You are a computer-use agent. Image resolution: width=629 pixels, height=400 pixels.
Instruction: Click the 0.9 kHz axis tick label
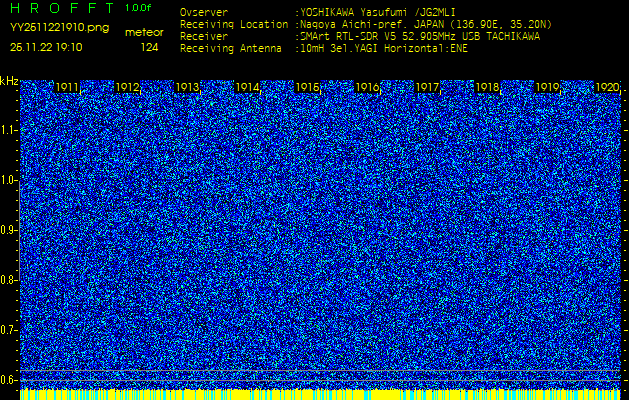click(9, 230)
